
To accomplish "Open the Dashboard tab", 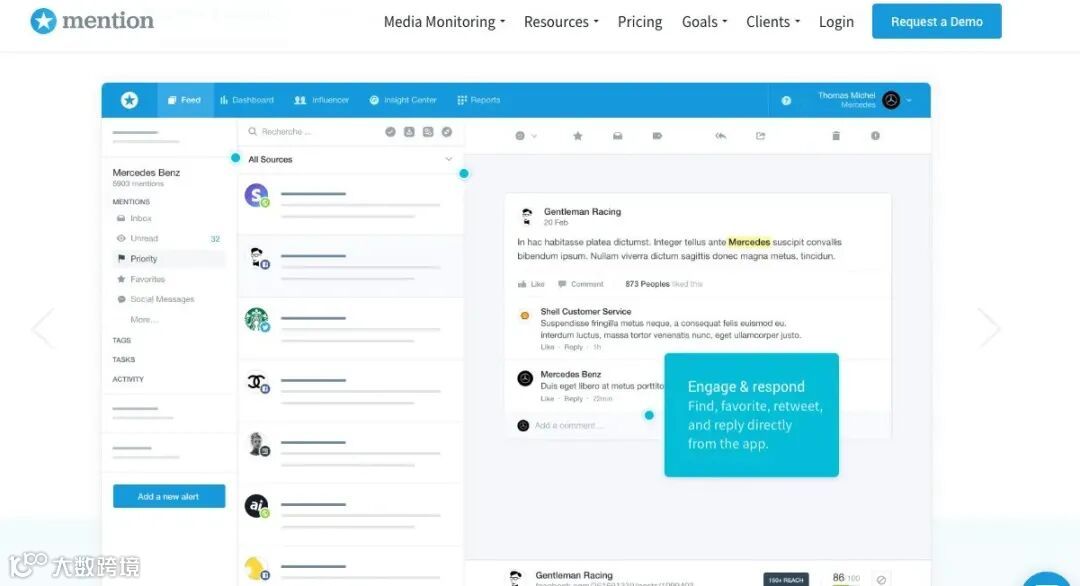I will click(247, 100).
